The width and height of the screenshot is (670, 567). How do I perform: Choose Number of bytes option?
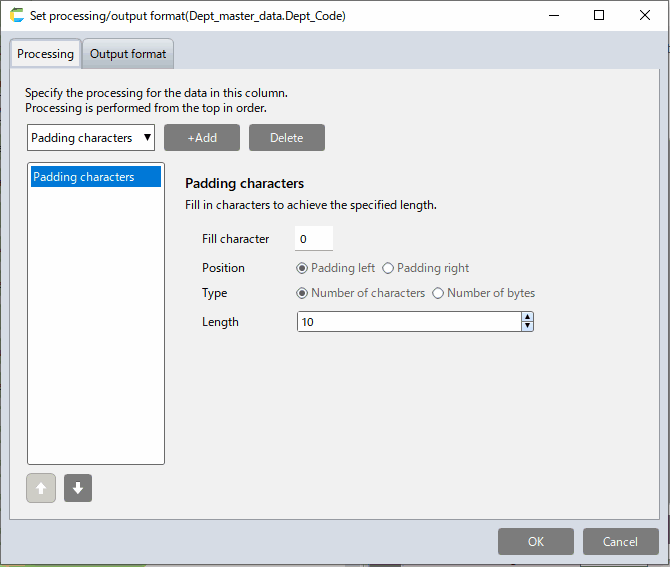pos(437,293)
